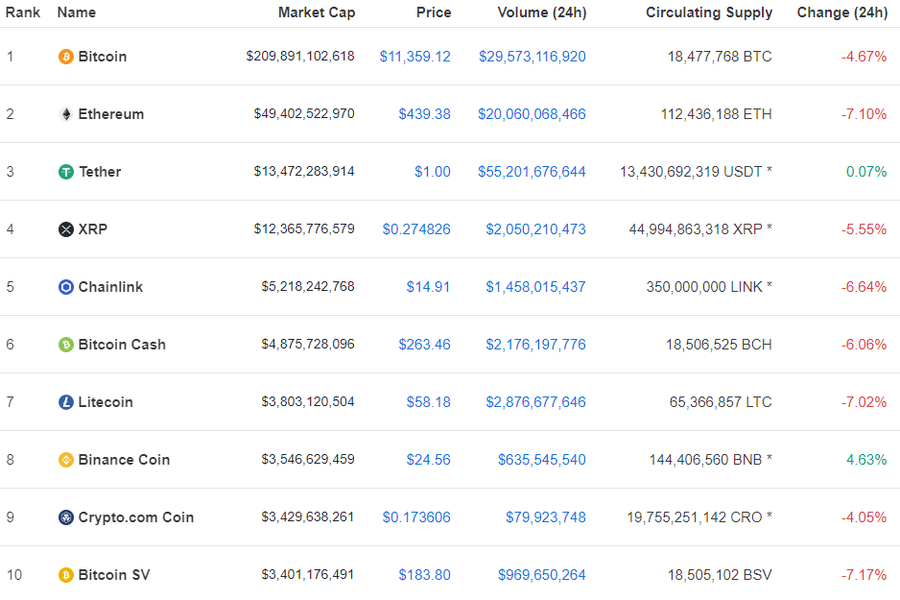900x600 pixels.
Task: Open the Bitcoin SV name link
Action: 114,575
